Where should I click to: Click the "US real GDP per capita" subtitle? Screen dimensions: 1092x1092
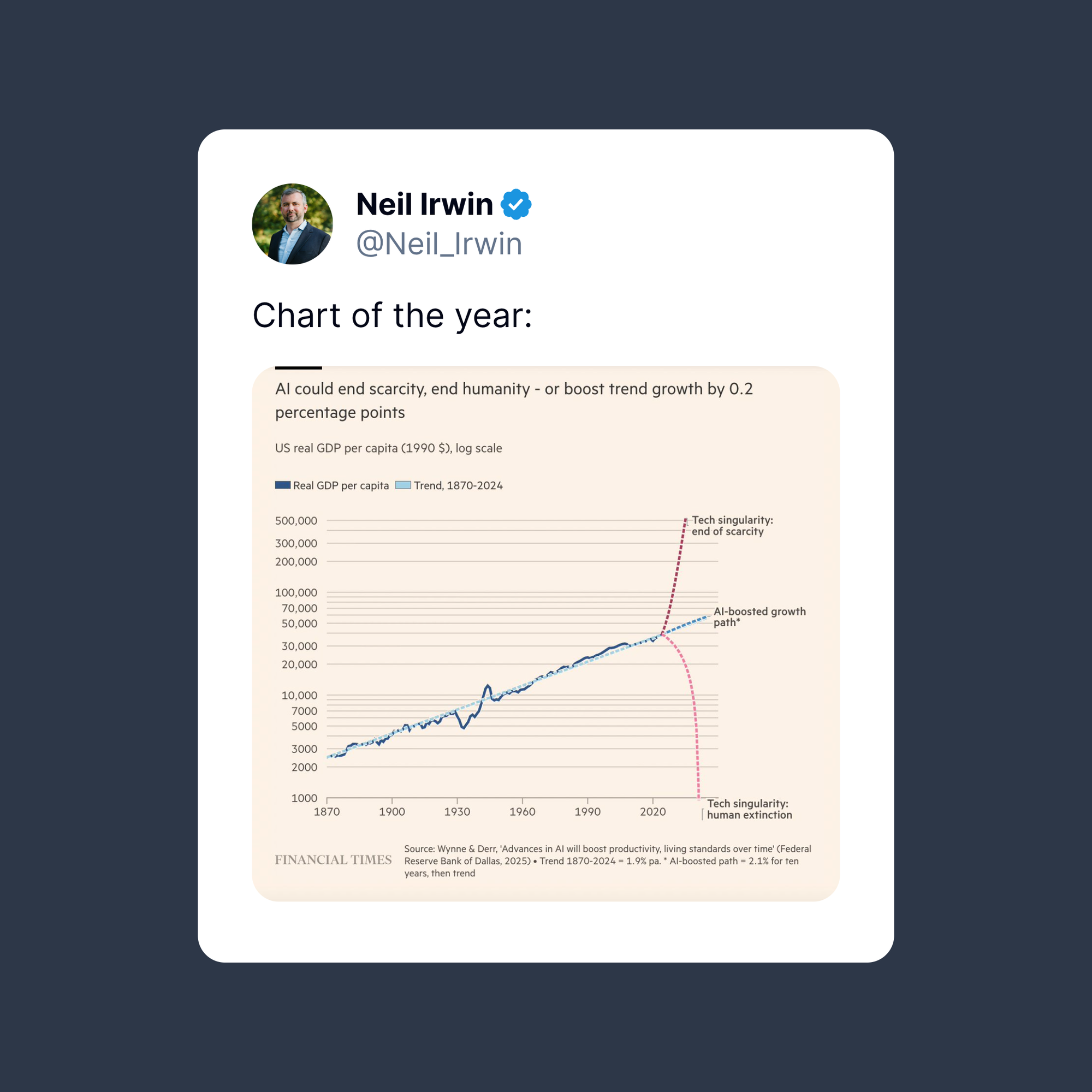388,448
